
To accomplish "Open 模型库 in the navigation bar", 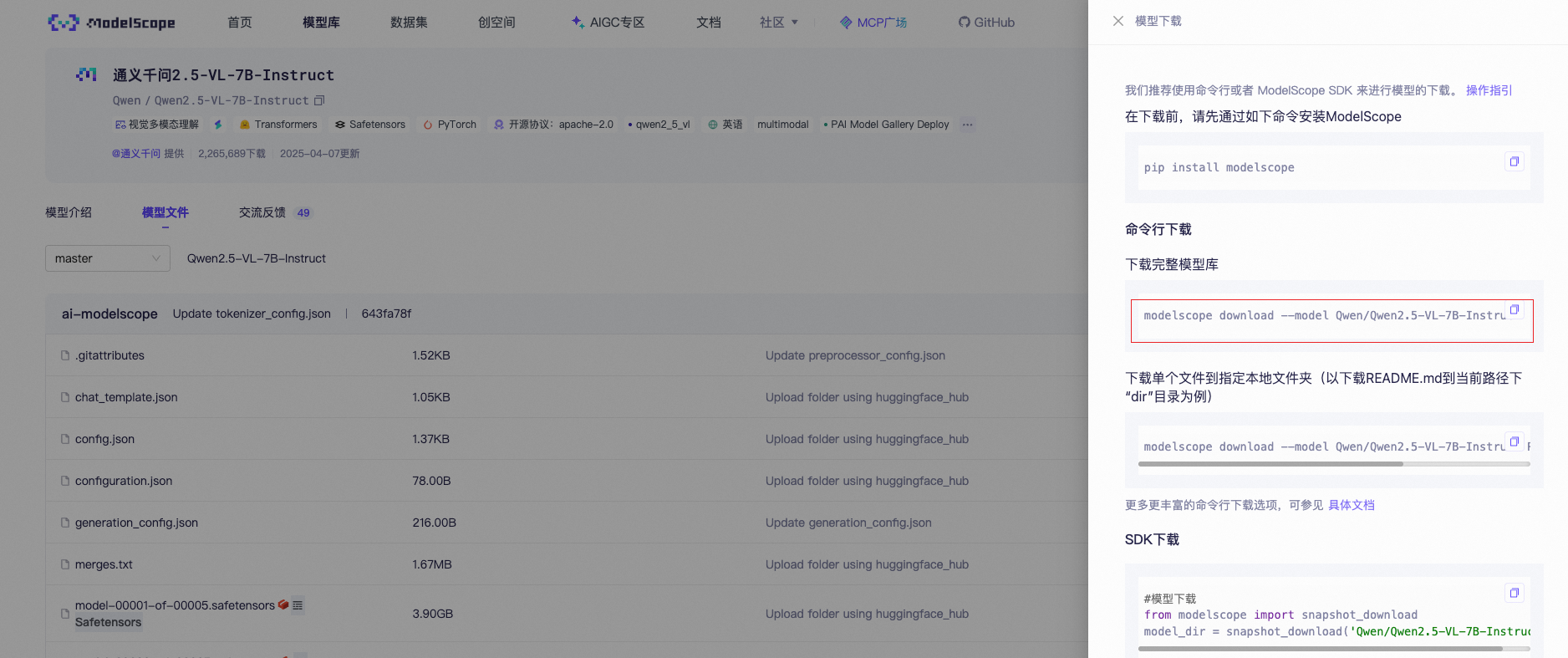I will (321, 23).
